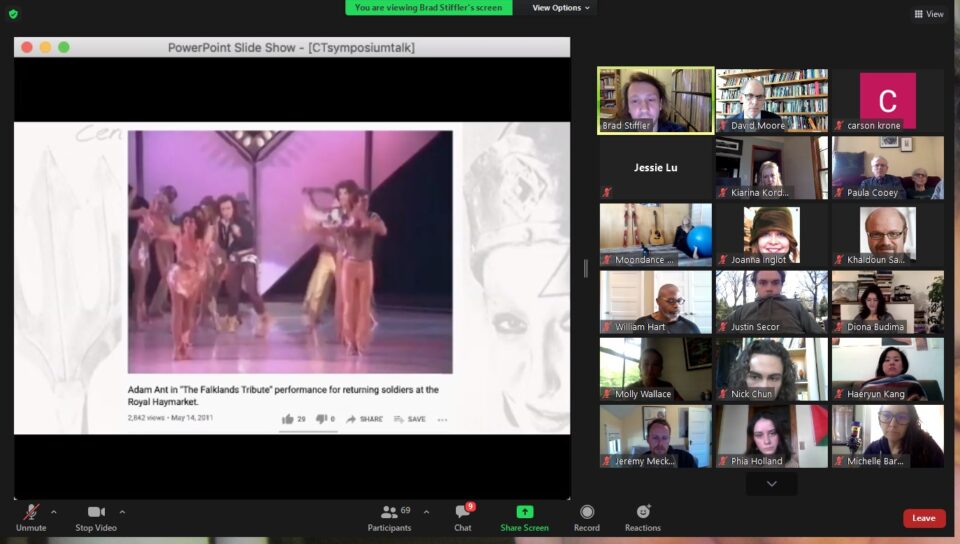Screen dimensions: 960x544
Task: Open the Reactions emoji icon
Action: (x=643, y=512)
